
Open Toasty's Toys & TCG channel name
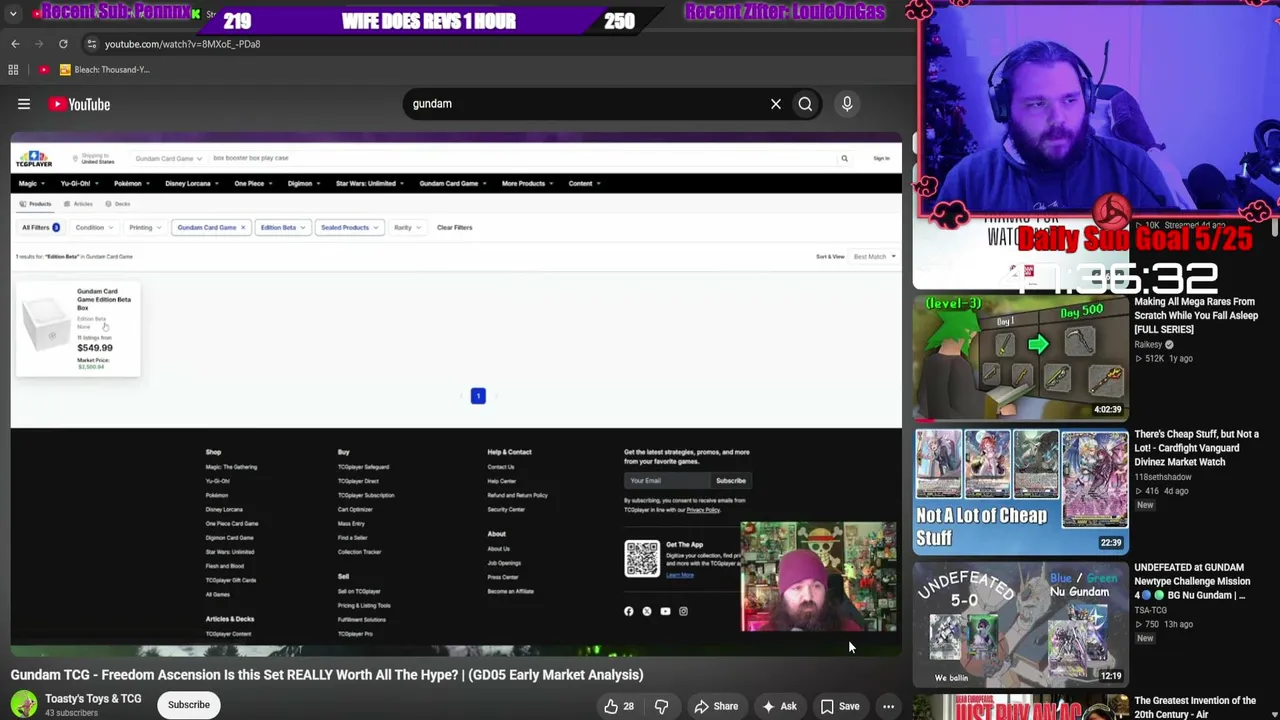[x=93, y=699]
